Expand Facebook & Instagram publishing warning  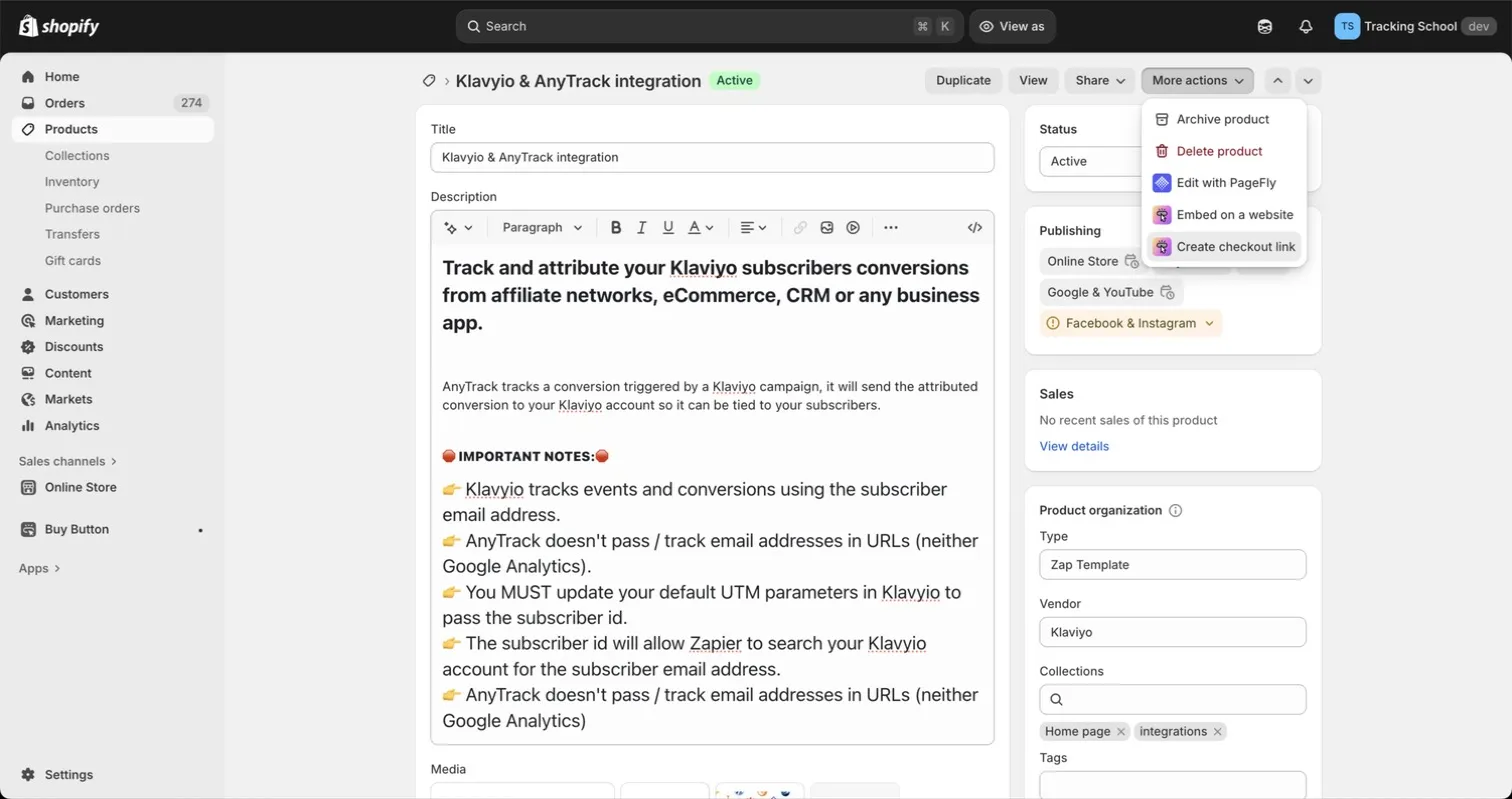point(1131,323)
